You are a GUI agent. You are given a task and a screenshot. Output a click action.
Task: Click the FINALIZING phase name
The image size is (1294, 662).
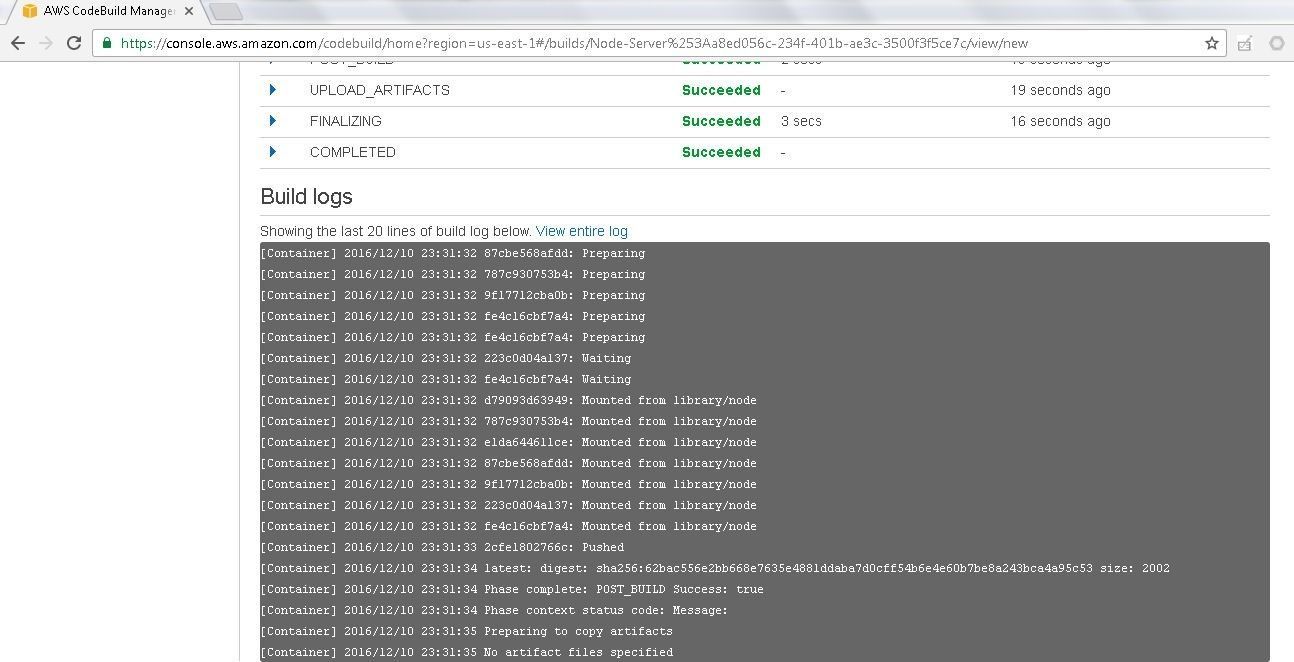point(346,121)
